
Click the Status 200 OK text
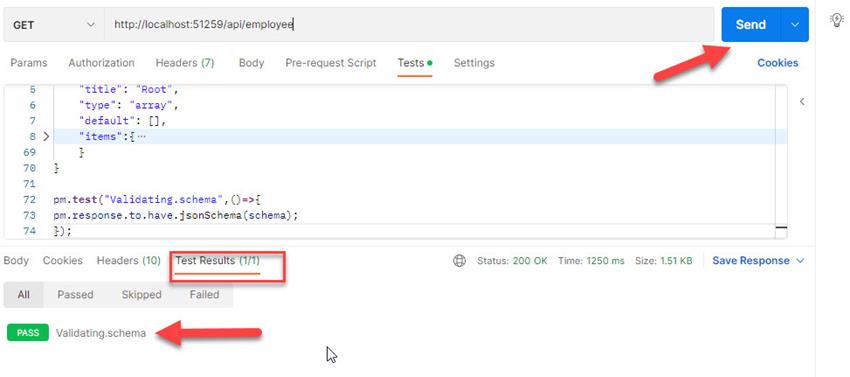(x=512, y=261)
